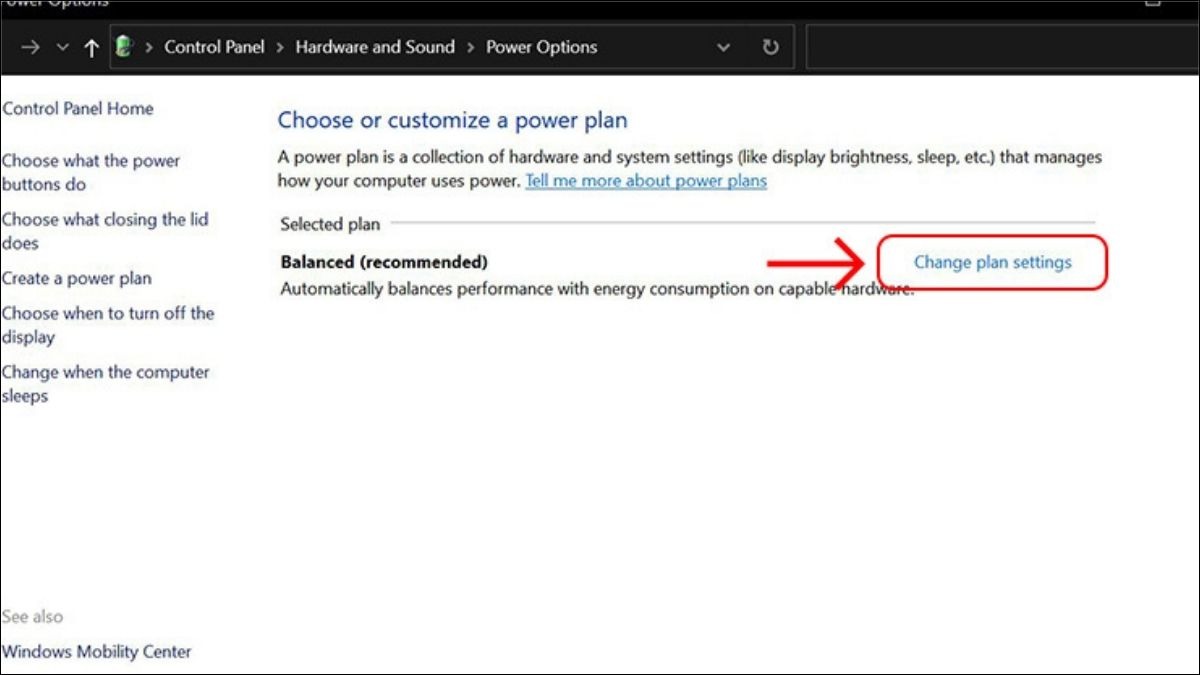Click the Choose or customize a power plan heading

tap(453, 120)
